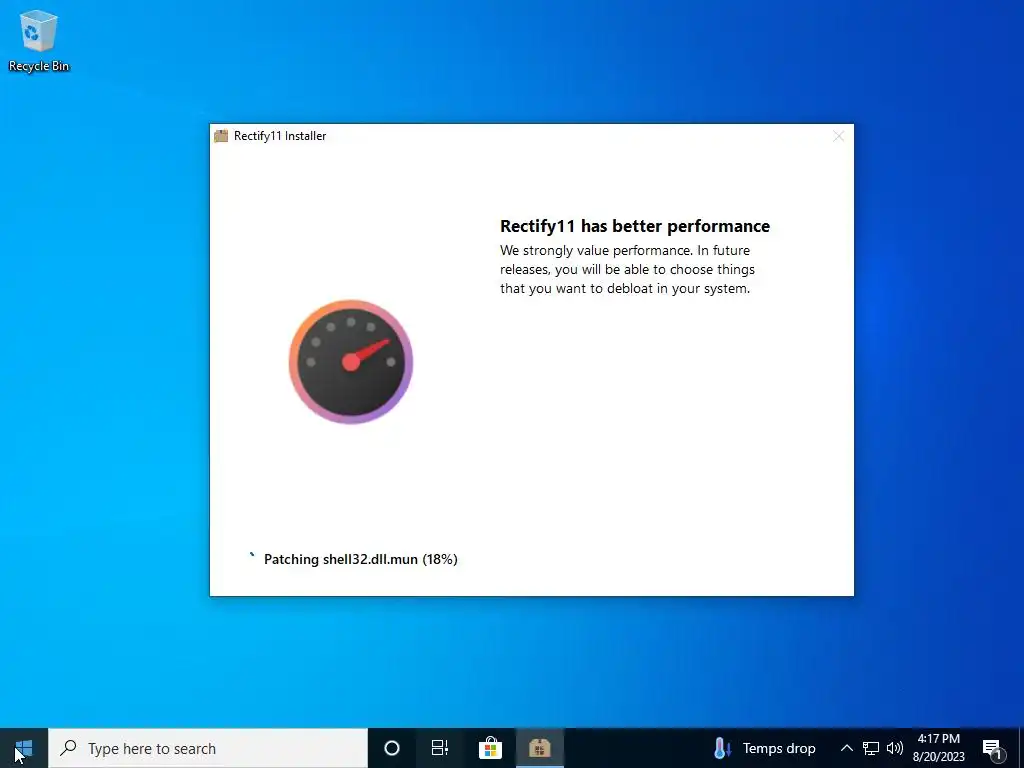The width and height of the screenshot is (1024, 768).
Task: Click the 'Type here to search' box
Action: tap(208, 748)
